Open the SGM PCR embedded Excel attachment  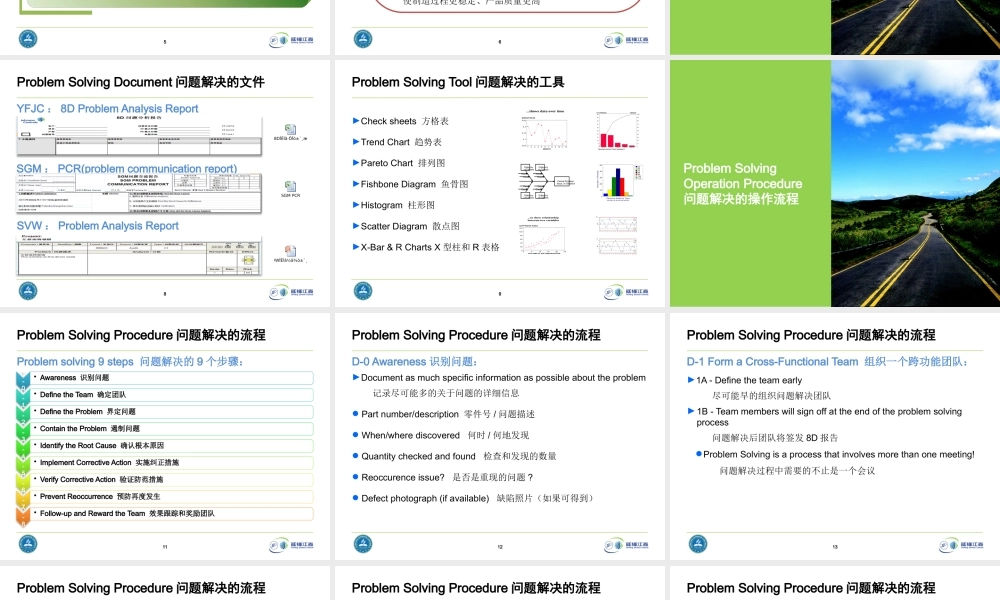(291, 186)
